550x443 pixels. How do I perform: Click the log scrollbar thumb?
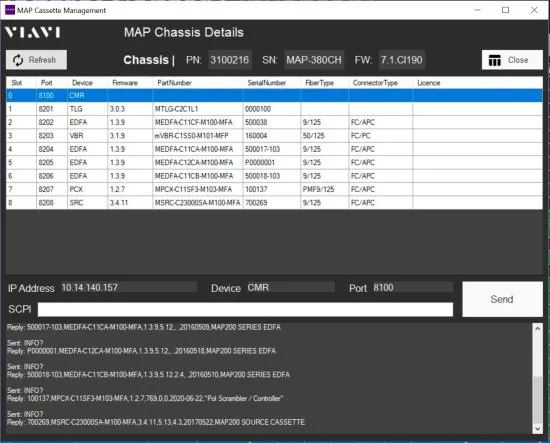tap(537, 400)
